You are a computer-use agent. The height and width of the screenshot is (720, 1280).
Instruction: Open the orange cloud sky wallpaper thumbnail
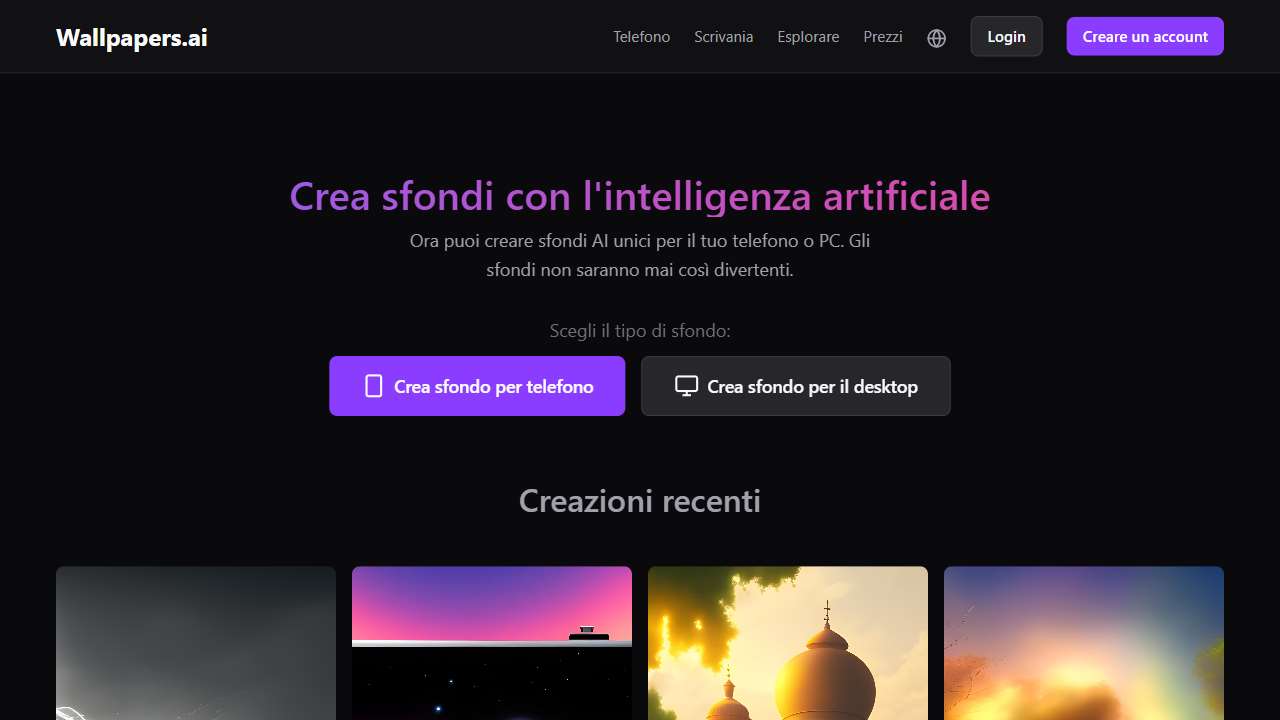point(1084,643)
